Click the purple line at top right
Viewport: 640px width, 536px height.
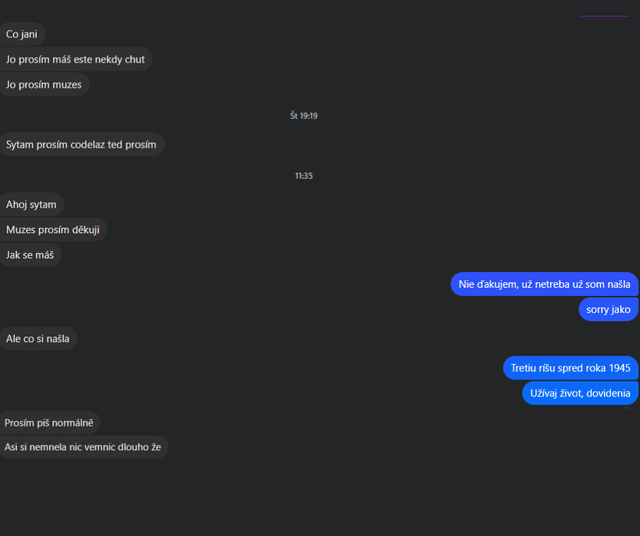[x=604, y=16]
